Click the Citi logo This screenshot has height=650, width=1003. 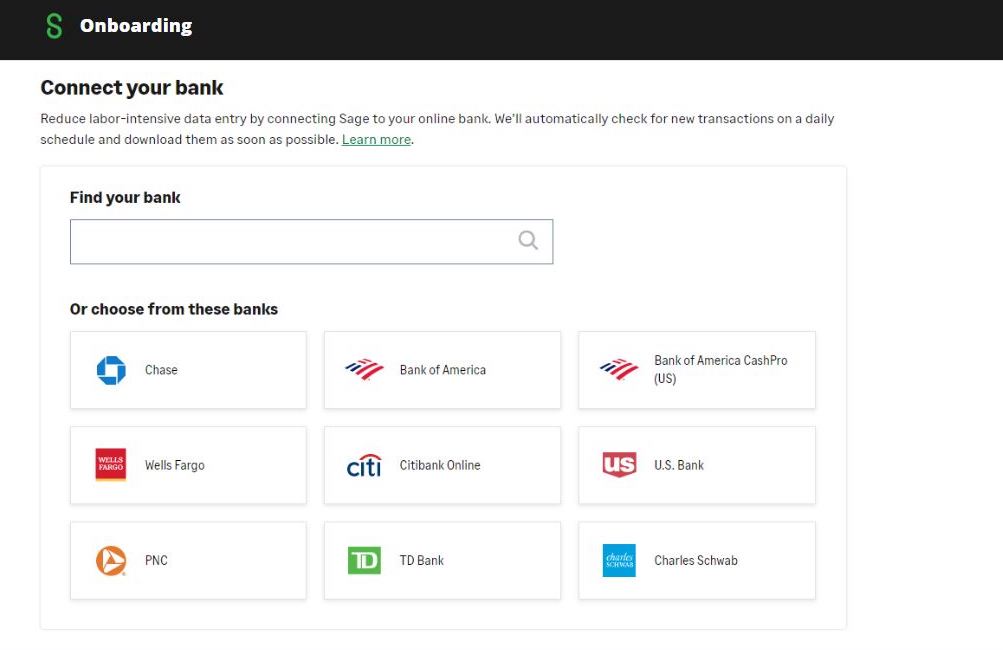(x=364, y=466)
